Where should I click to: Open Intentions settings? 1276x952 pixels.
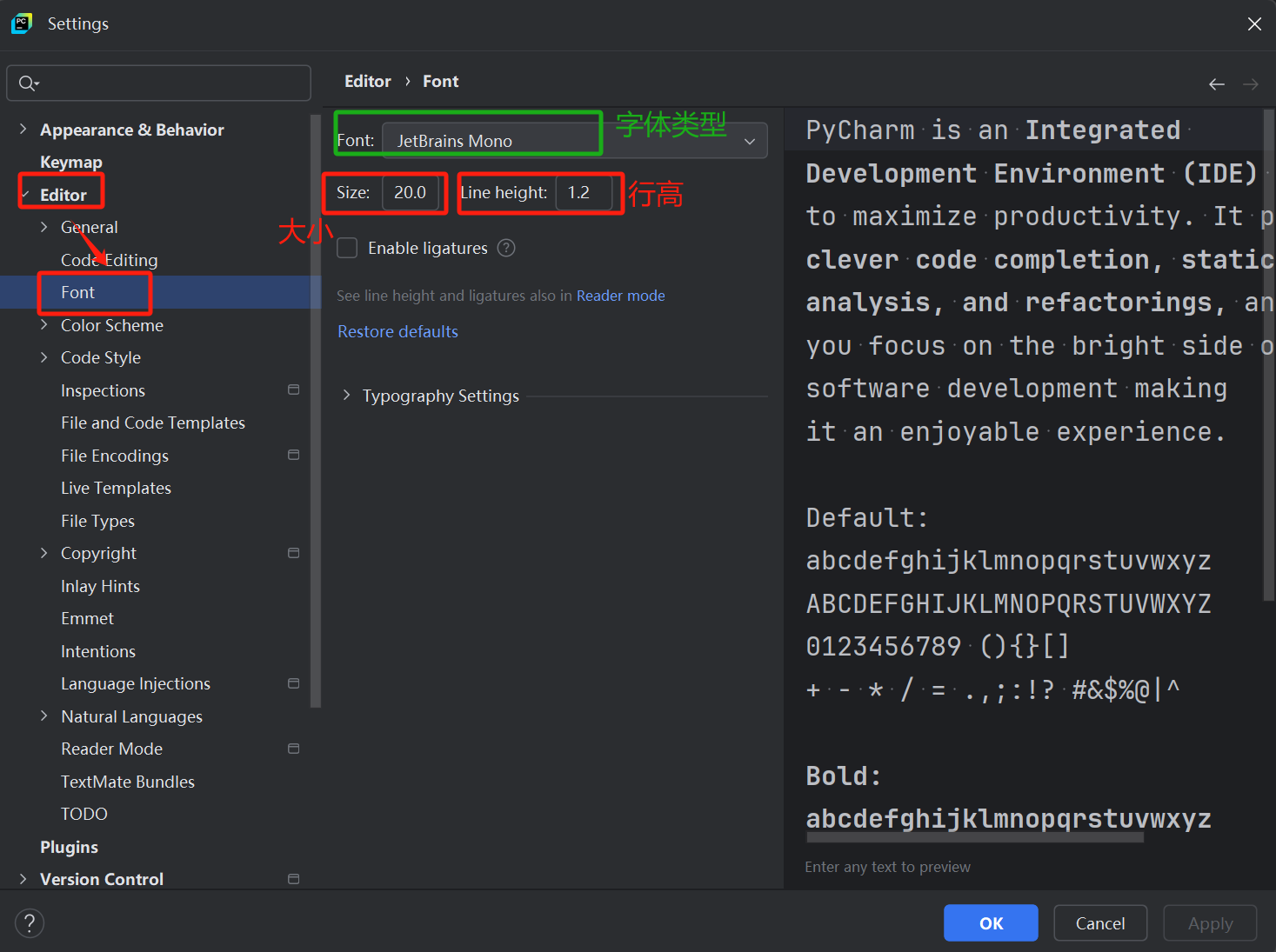98,651
